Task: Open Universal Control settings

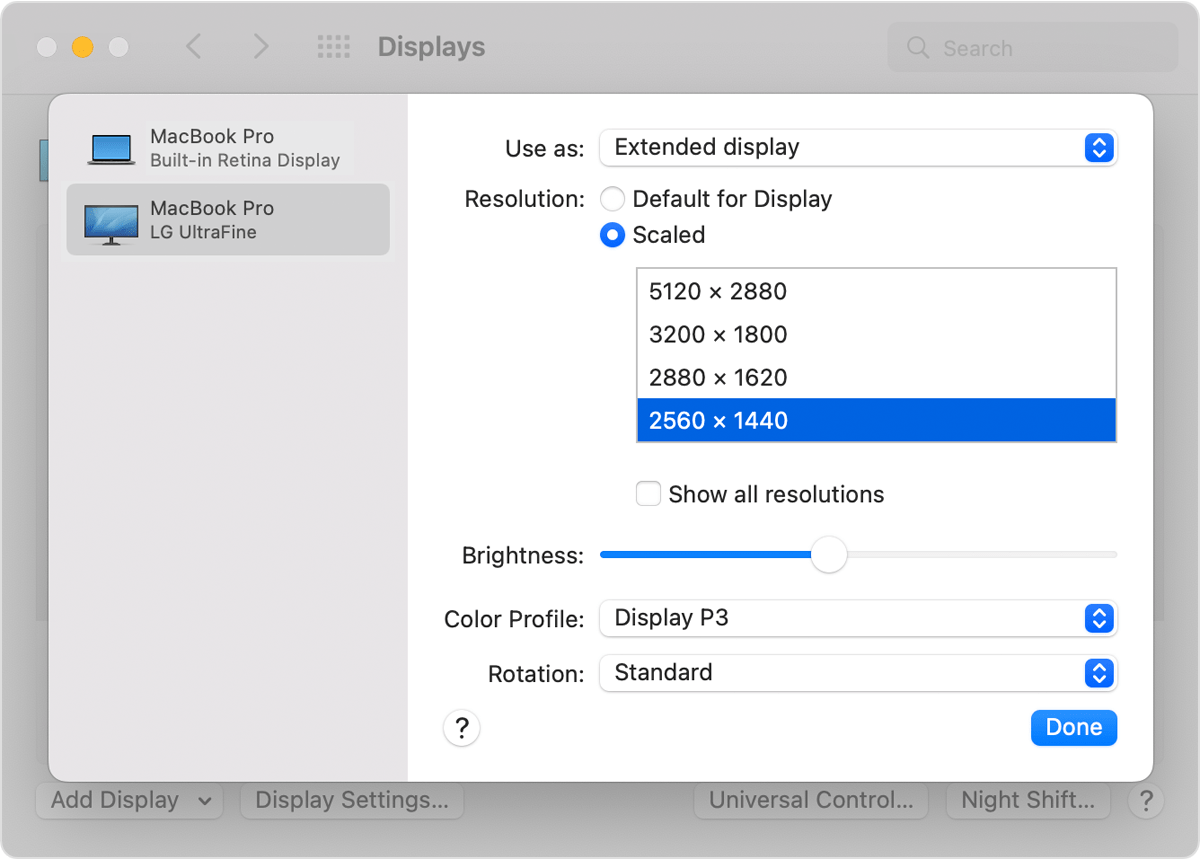Action: pos(810,800)
